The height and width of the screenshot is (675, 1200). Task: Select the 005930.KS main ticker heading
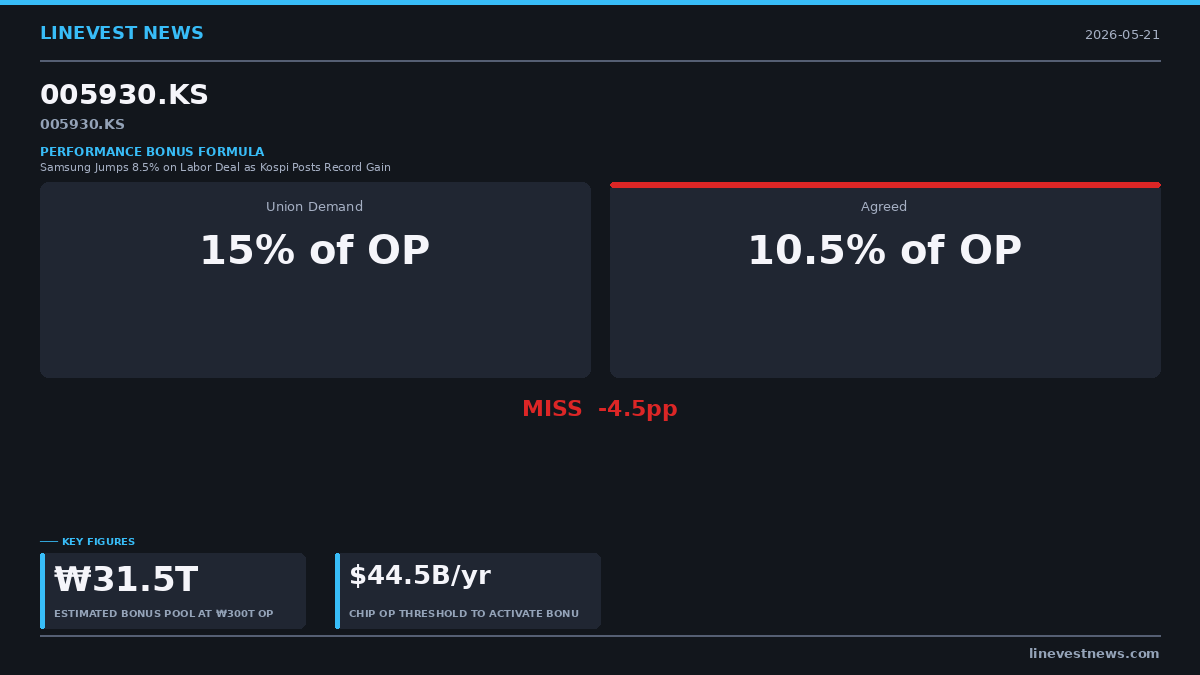(x=124, y=96)
